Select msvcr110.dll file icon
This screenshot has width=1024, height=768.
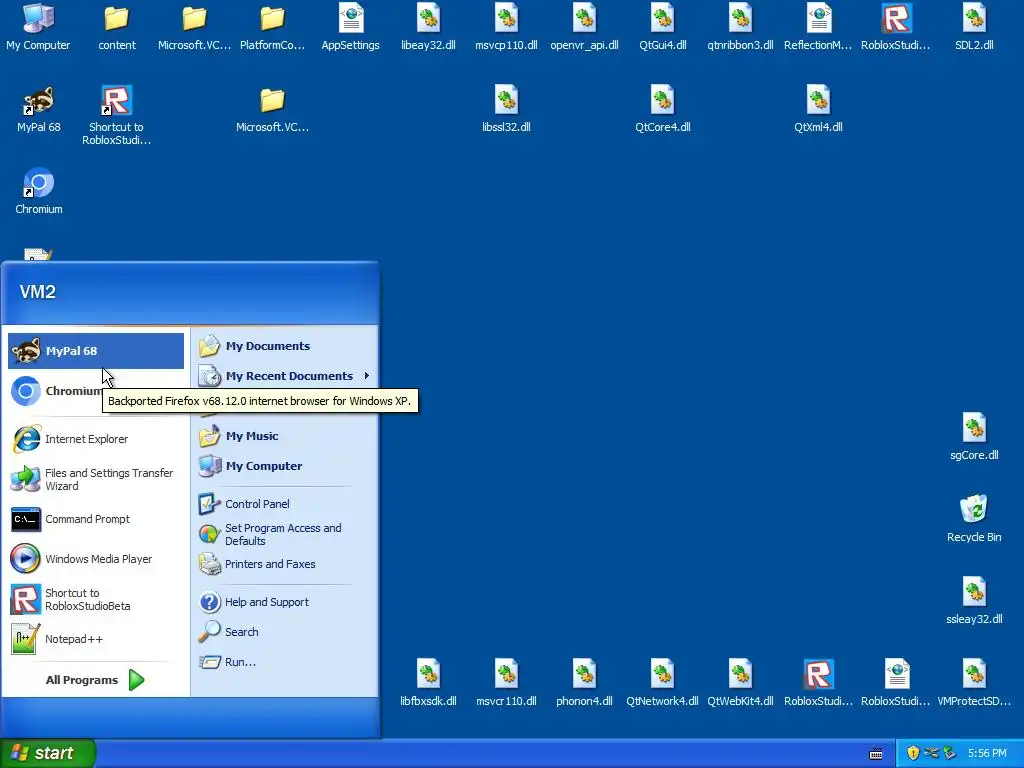(506, 682)
